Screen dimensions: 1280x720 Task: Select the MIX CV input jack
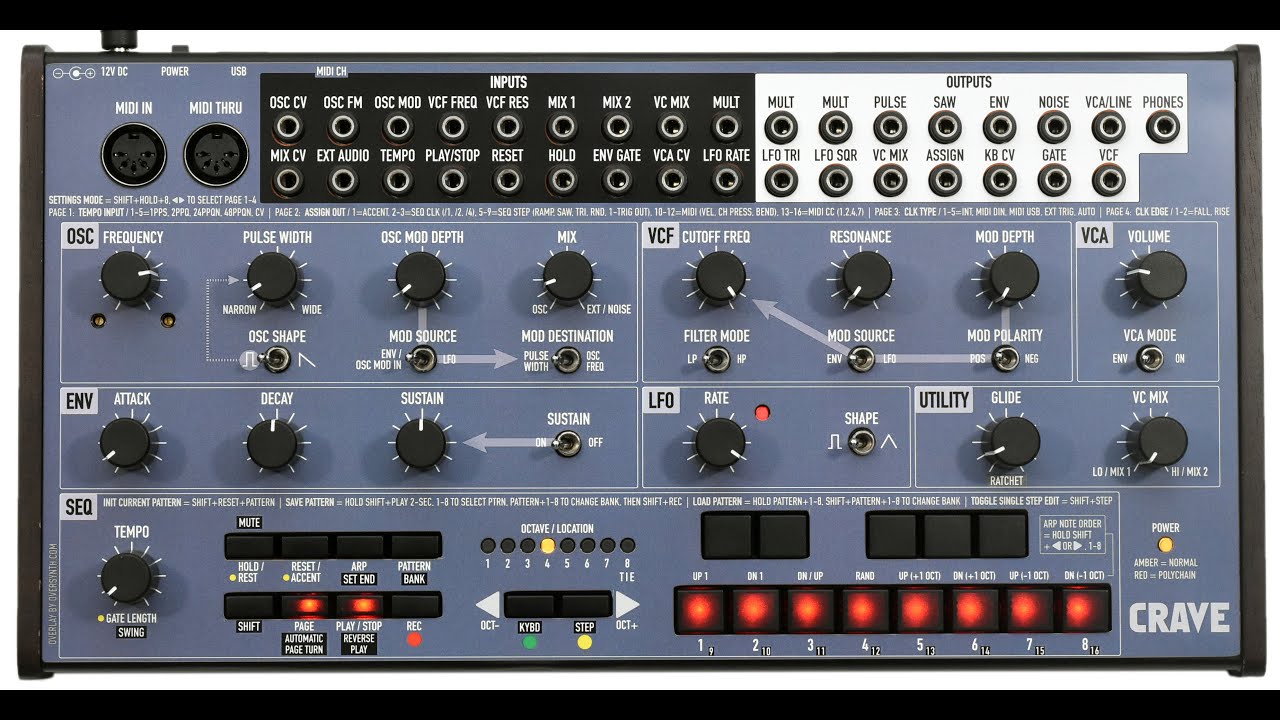[x=289, y=180]
